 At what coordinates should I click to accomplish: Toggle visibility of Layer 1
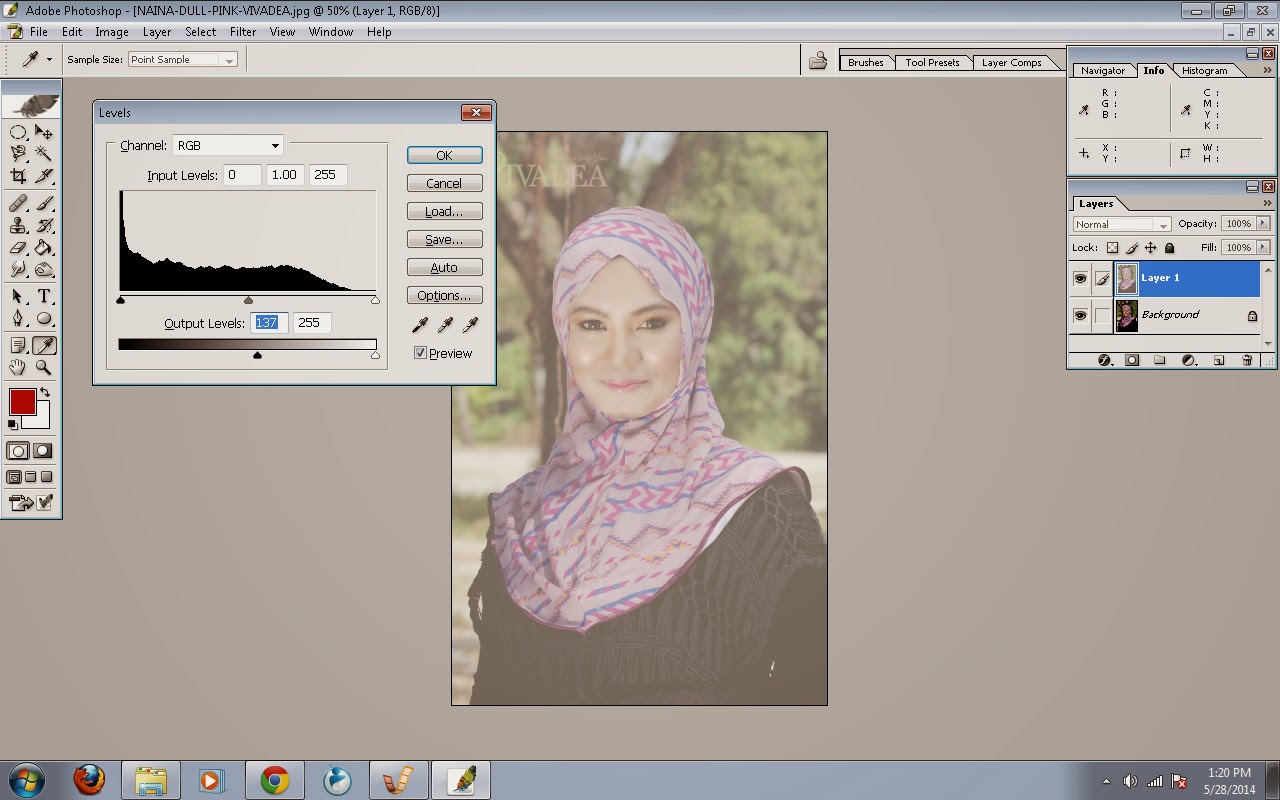click(1082, 278)
